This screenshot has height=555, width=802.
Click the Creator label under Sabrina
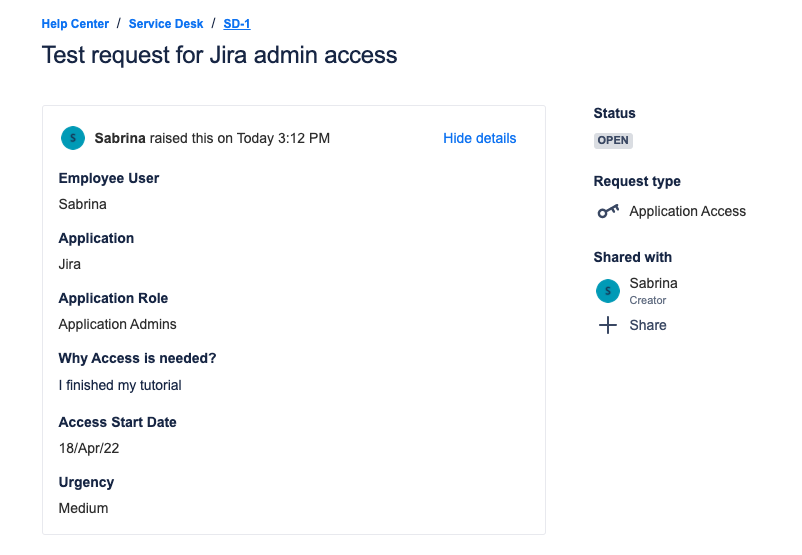(647, 300)
